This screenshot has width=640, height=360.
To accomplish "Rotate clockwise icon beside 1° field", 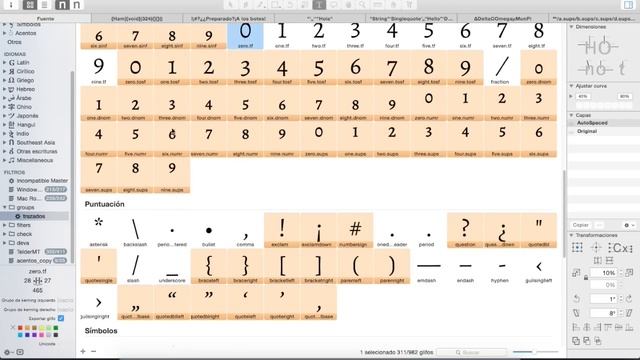I will 629,299.
